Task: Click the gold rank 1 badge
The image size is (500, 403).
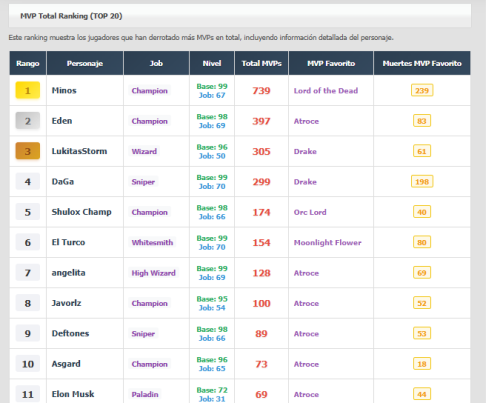Action: pos(28,90)
